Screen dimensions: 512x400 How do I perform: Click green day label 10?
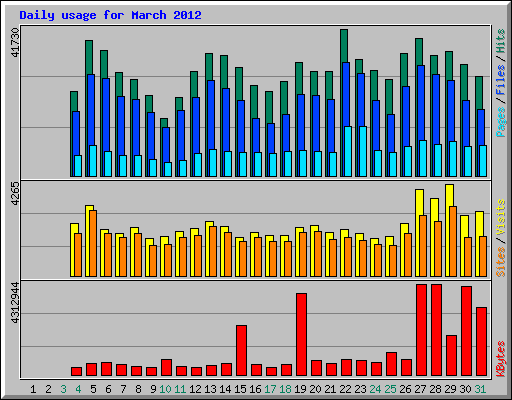point(165,389)
